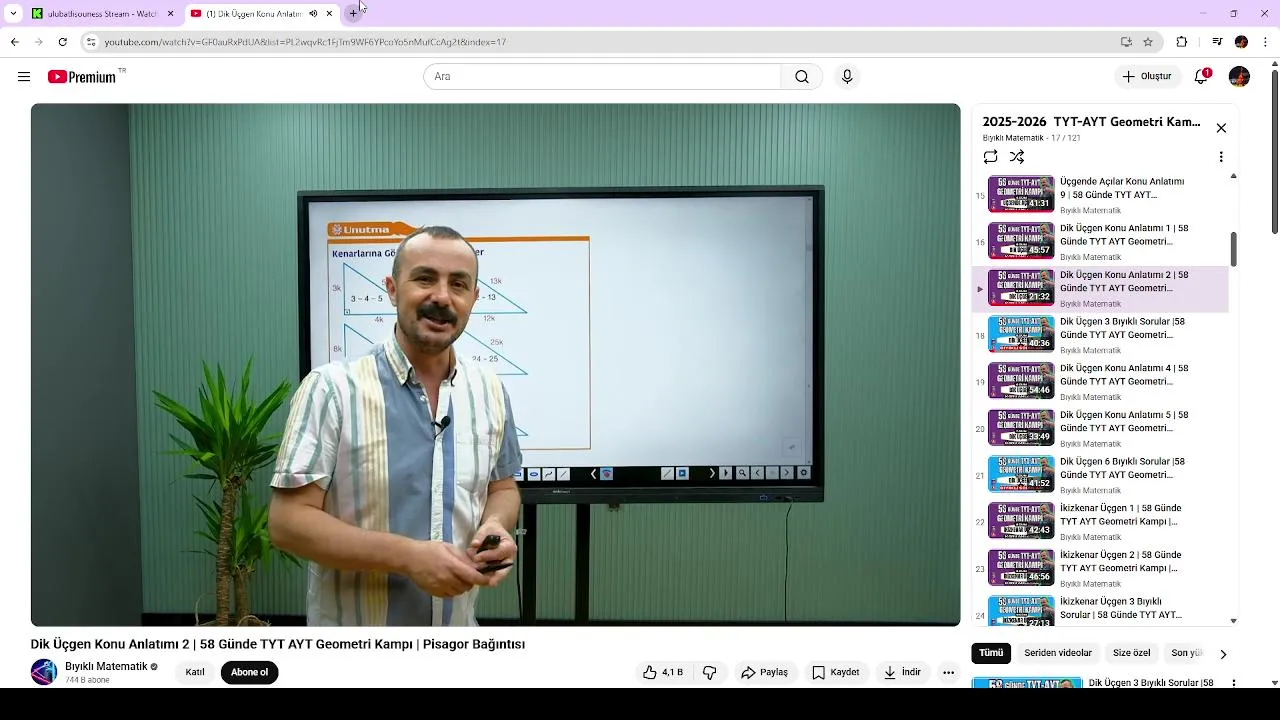The image size is (1280, 720).
Task: Open YouTube account avatar menu
Action: point(1239,77)
